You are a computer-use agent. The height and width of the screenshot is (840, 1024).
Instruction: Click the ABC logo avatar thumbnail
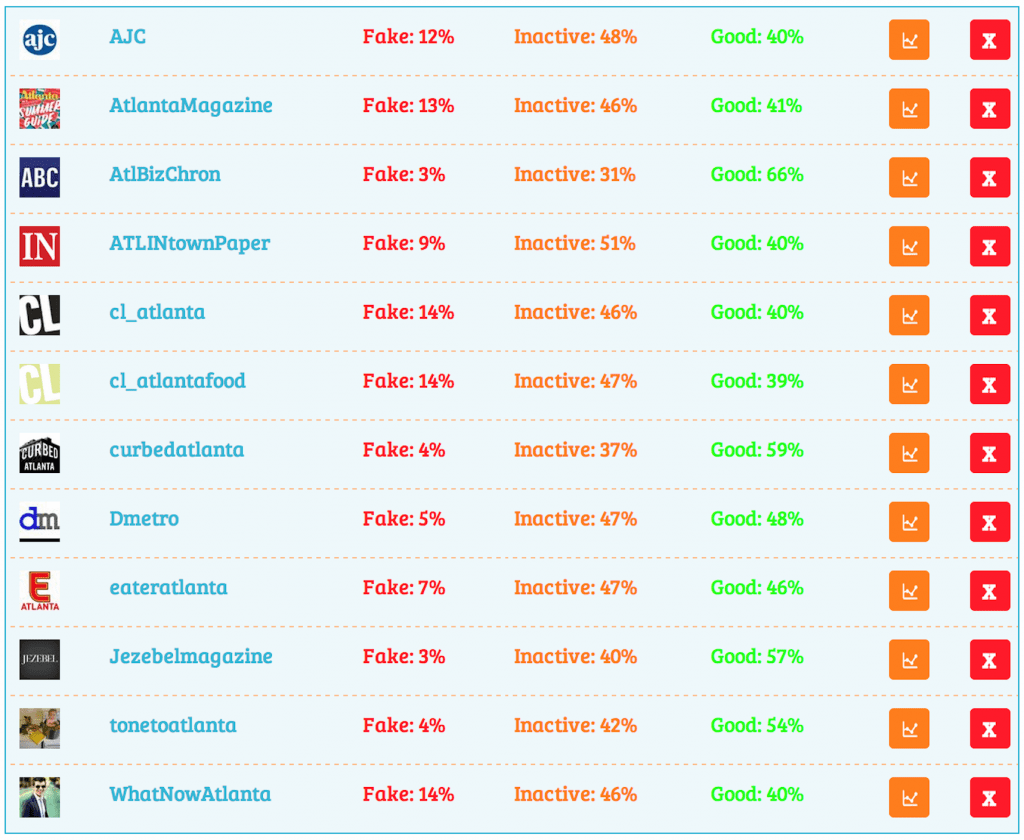39,178
